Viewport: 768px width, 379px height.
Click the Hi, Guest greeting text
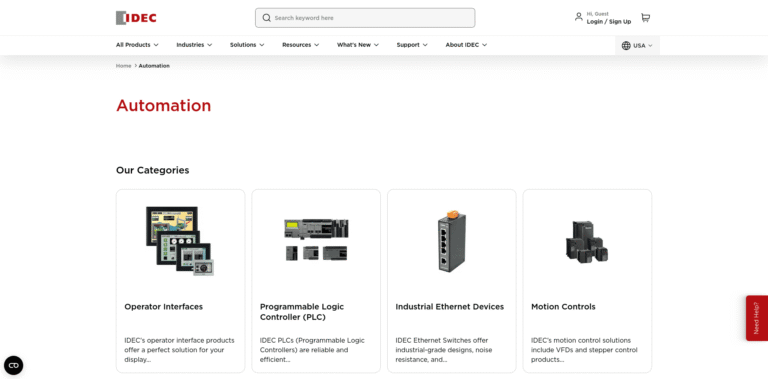598,14
